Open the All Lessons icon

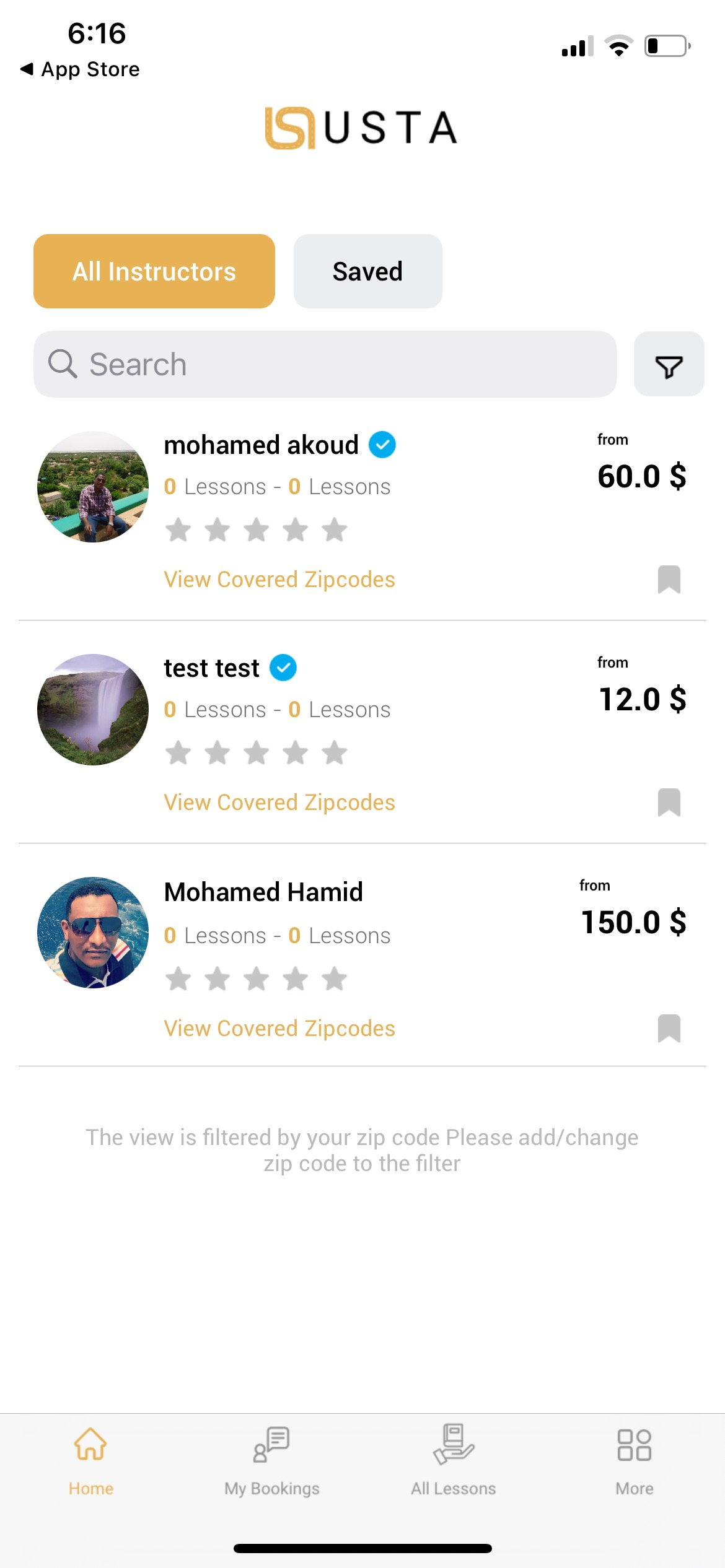(x=453, y=1445)
